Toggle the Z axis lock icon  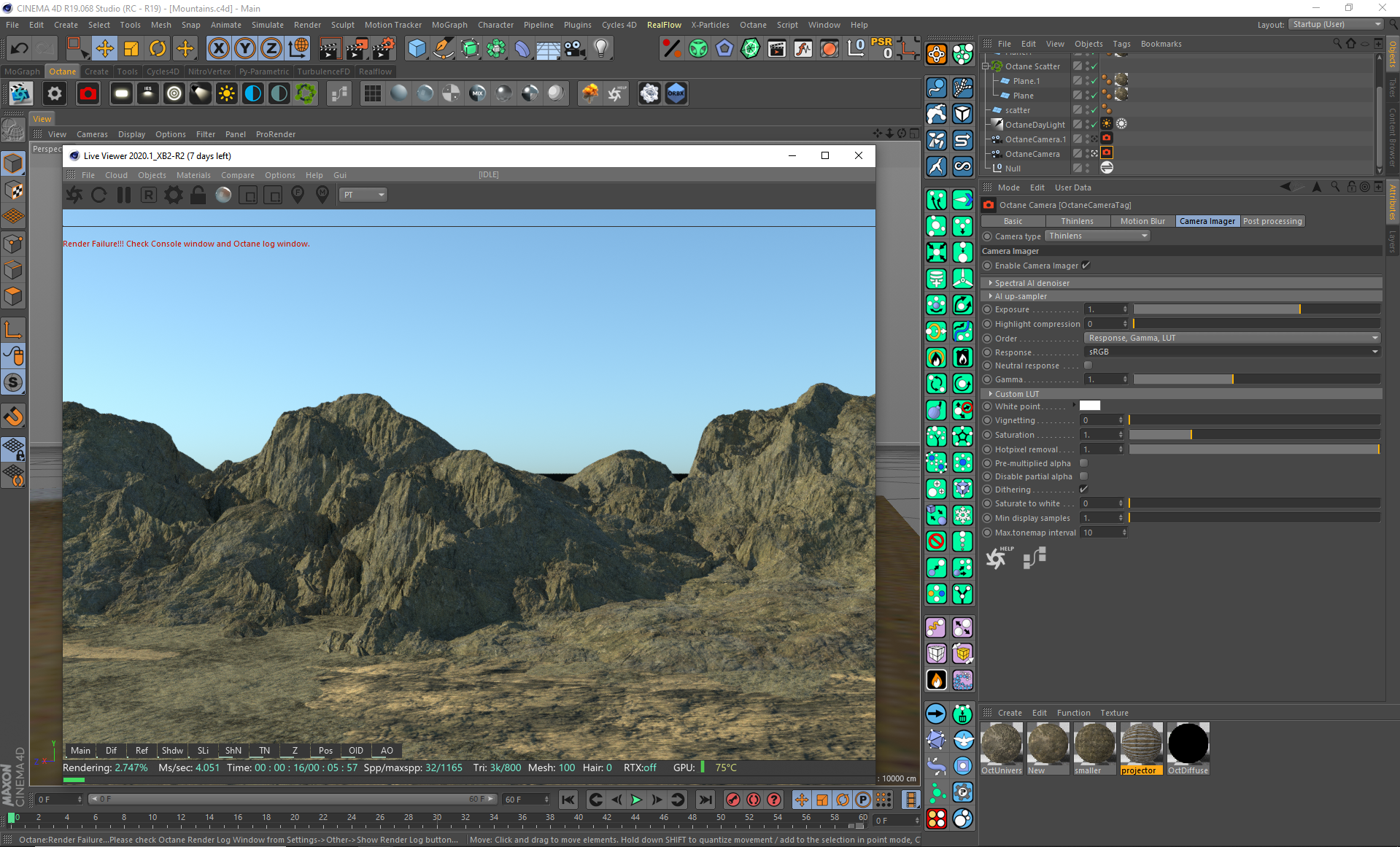coord(271,49)
